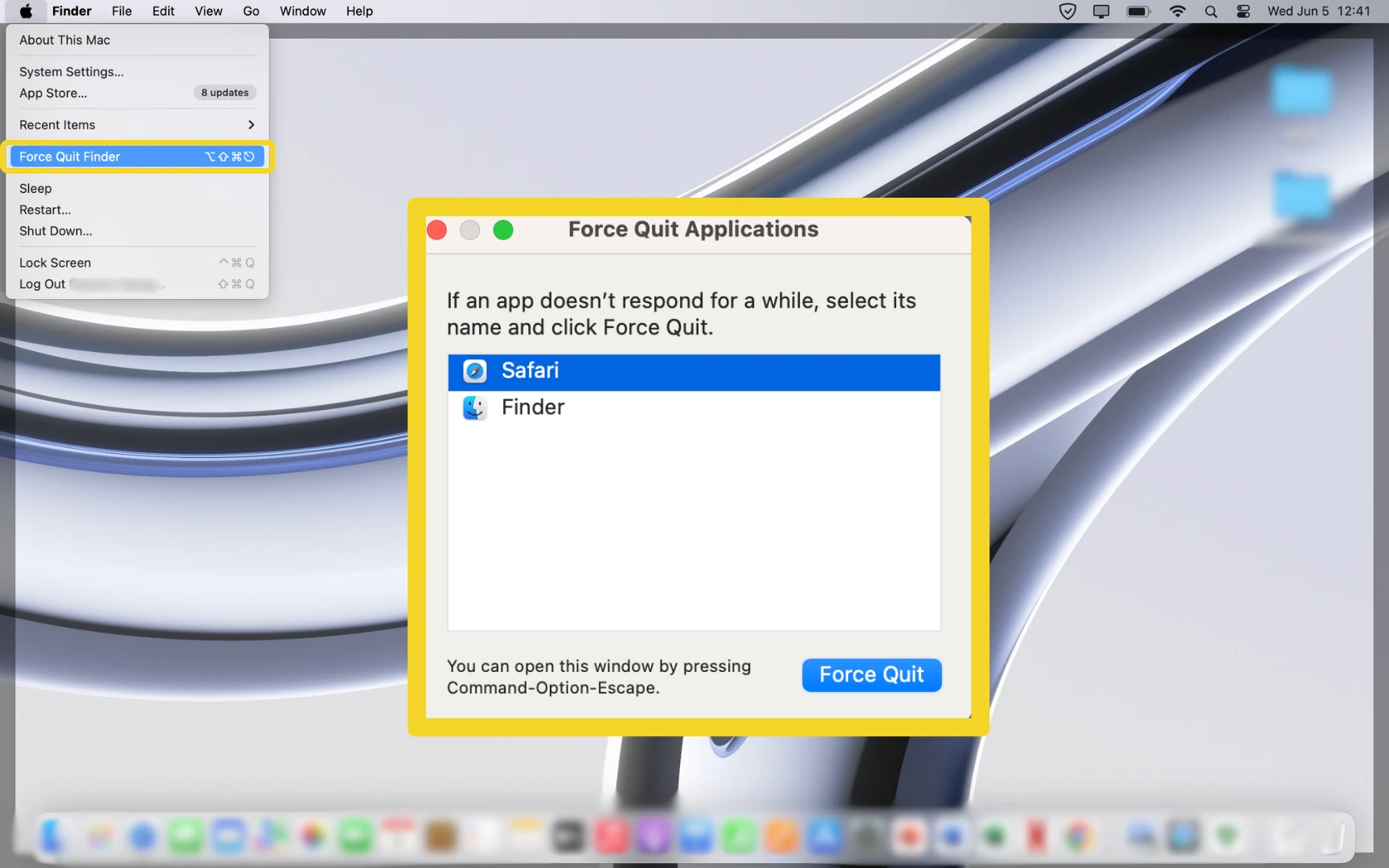Click the Safari compass icon in list
The height and width of the screenshot is (868, 1389).
click(475, 371)
